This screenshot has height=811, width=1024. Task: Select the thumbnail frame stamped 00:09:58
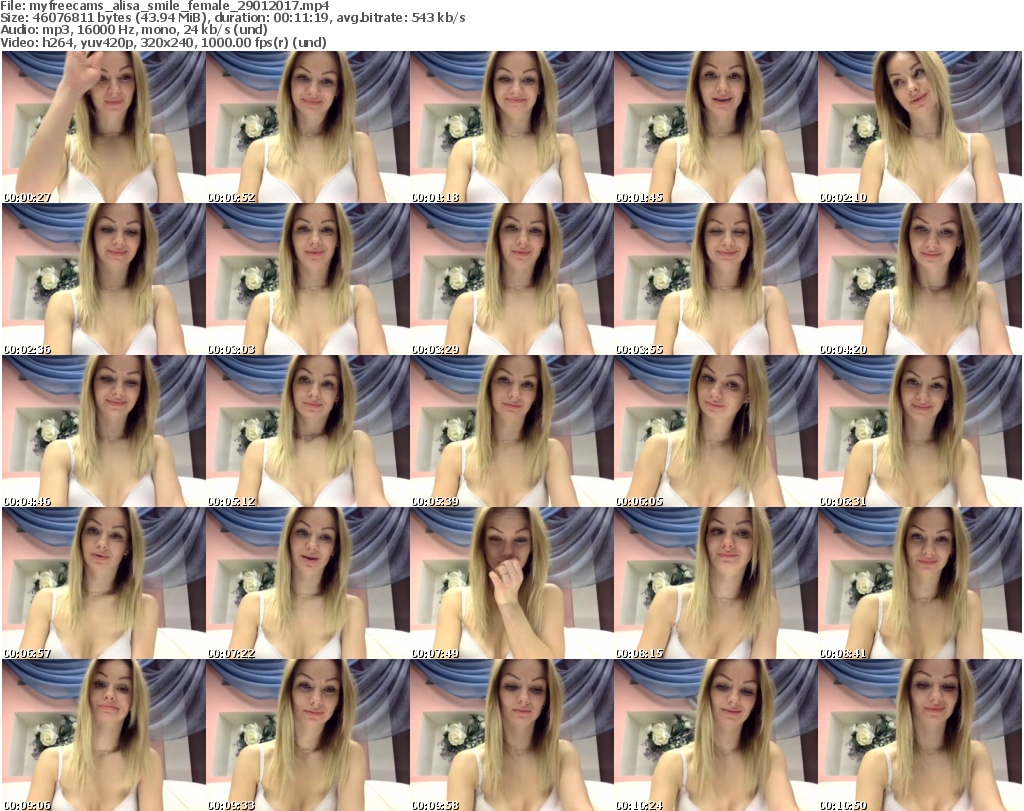click(512, 735)
